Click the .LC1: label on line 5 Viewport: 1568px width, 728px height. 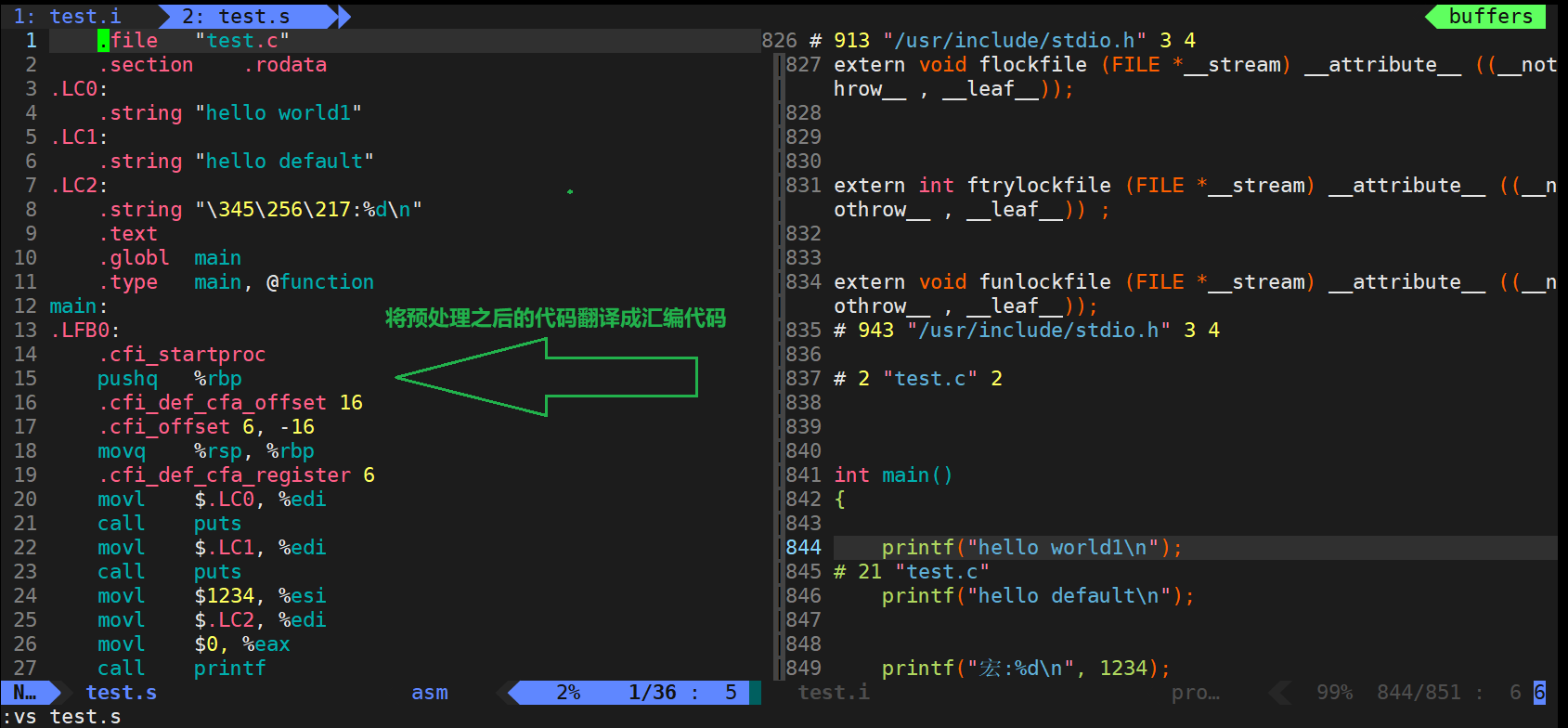(x=79, y=136)
